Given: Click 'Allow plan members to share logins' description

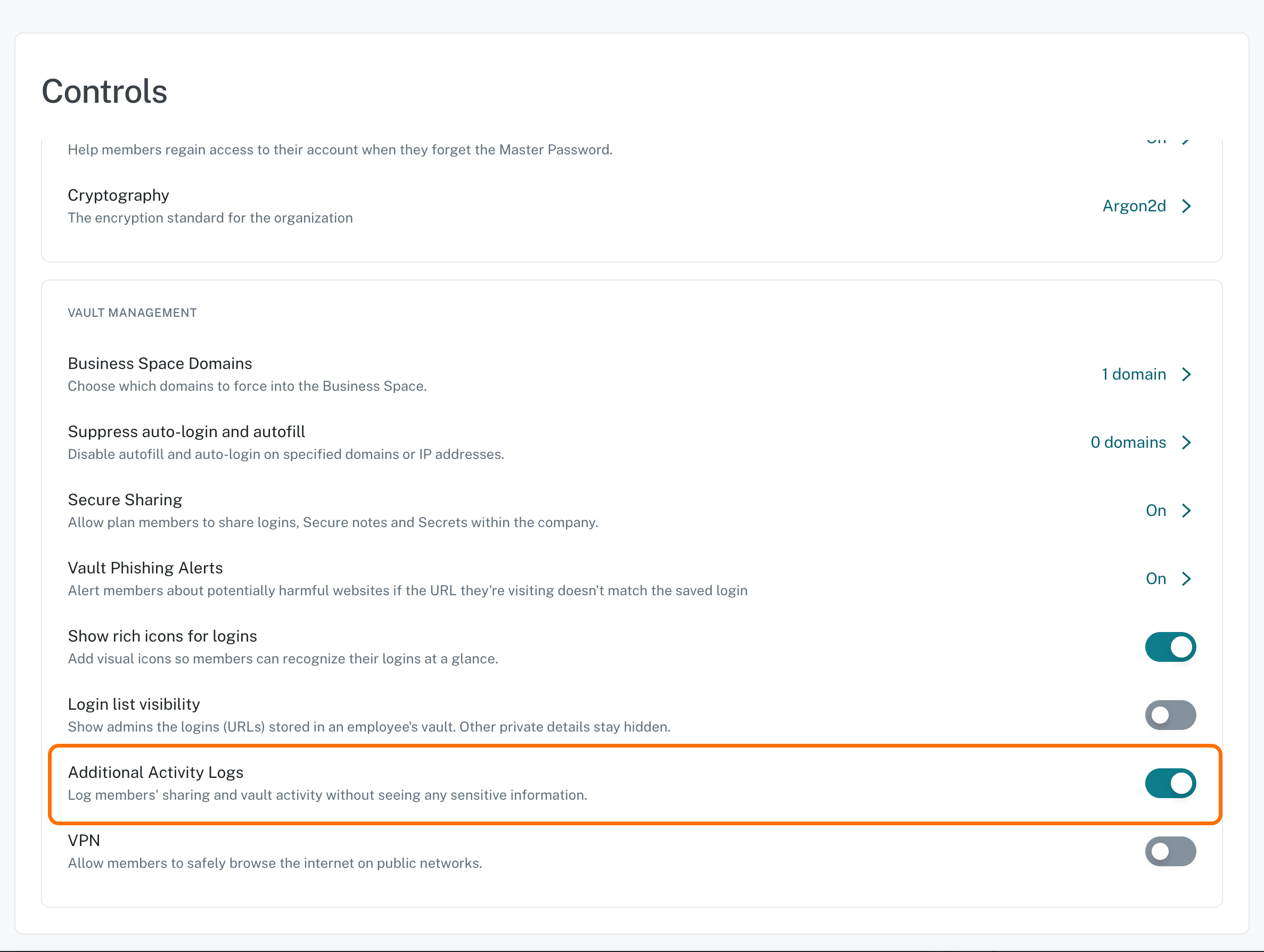Looking at the screenshot, I should click(333, 522).
